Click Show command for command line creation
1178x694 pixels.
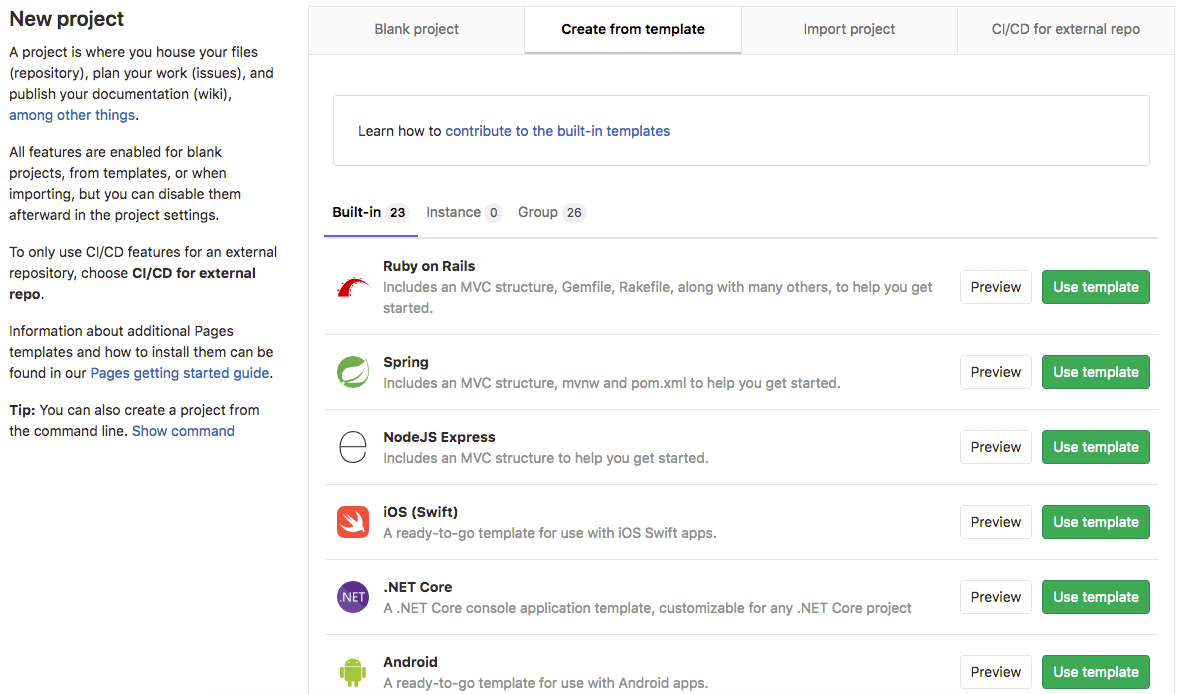pos(183,430)
